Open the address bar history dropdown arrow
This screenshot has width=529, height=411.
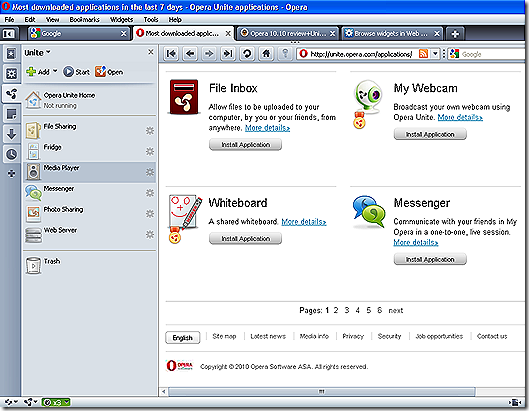(x=435, y=54)
